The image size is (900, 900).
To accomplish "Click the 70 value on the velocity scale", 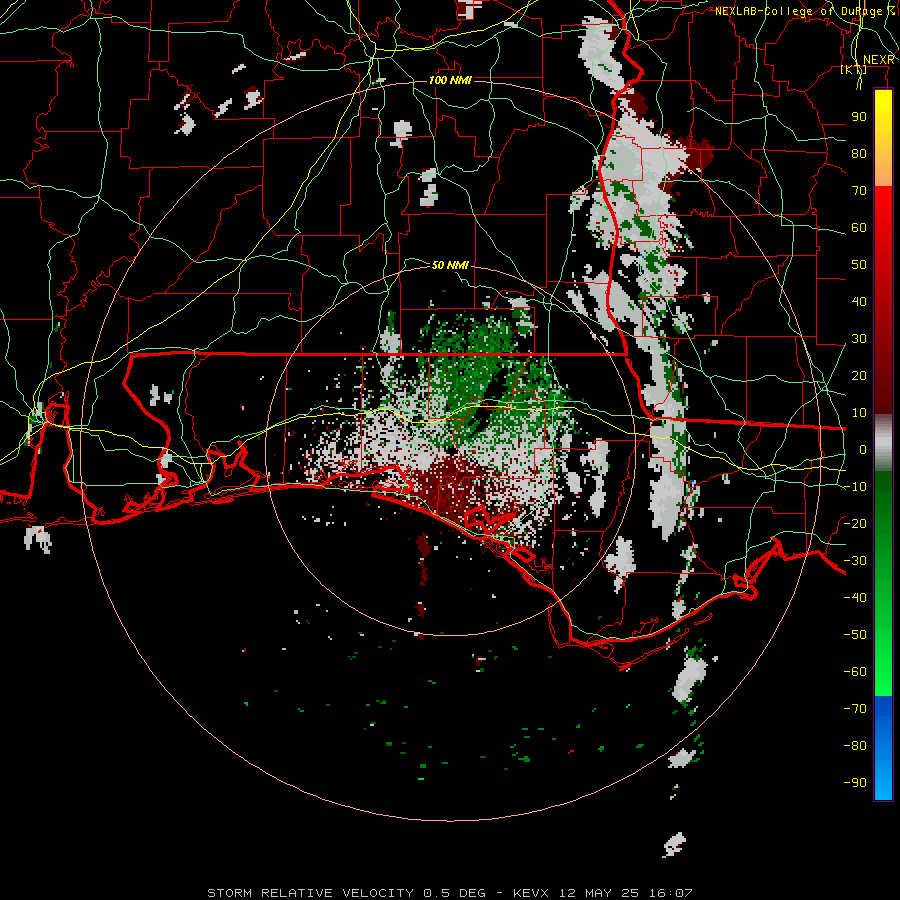I will pos(859,191).
